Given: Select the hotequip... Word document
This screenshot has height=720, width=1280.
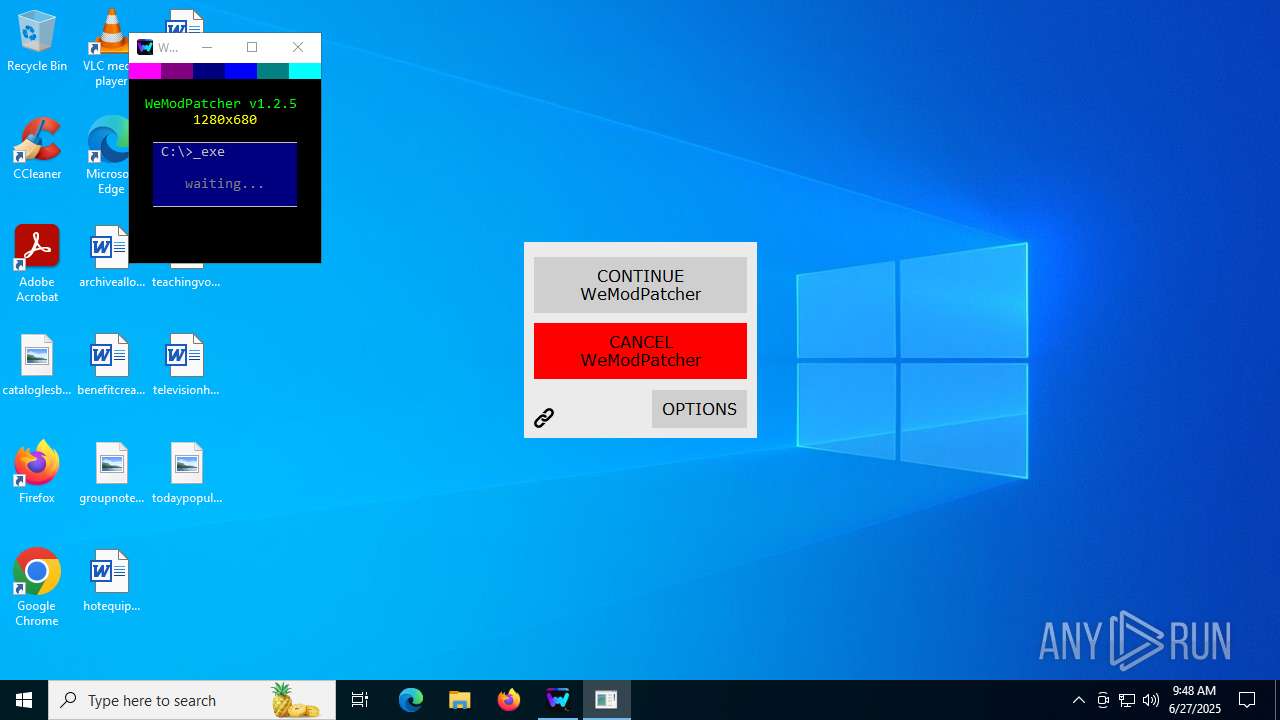Looking at the screenshot, I should 111,581.
